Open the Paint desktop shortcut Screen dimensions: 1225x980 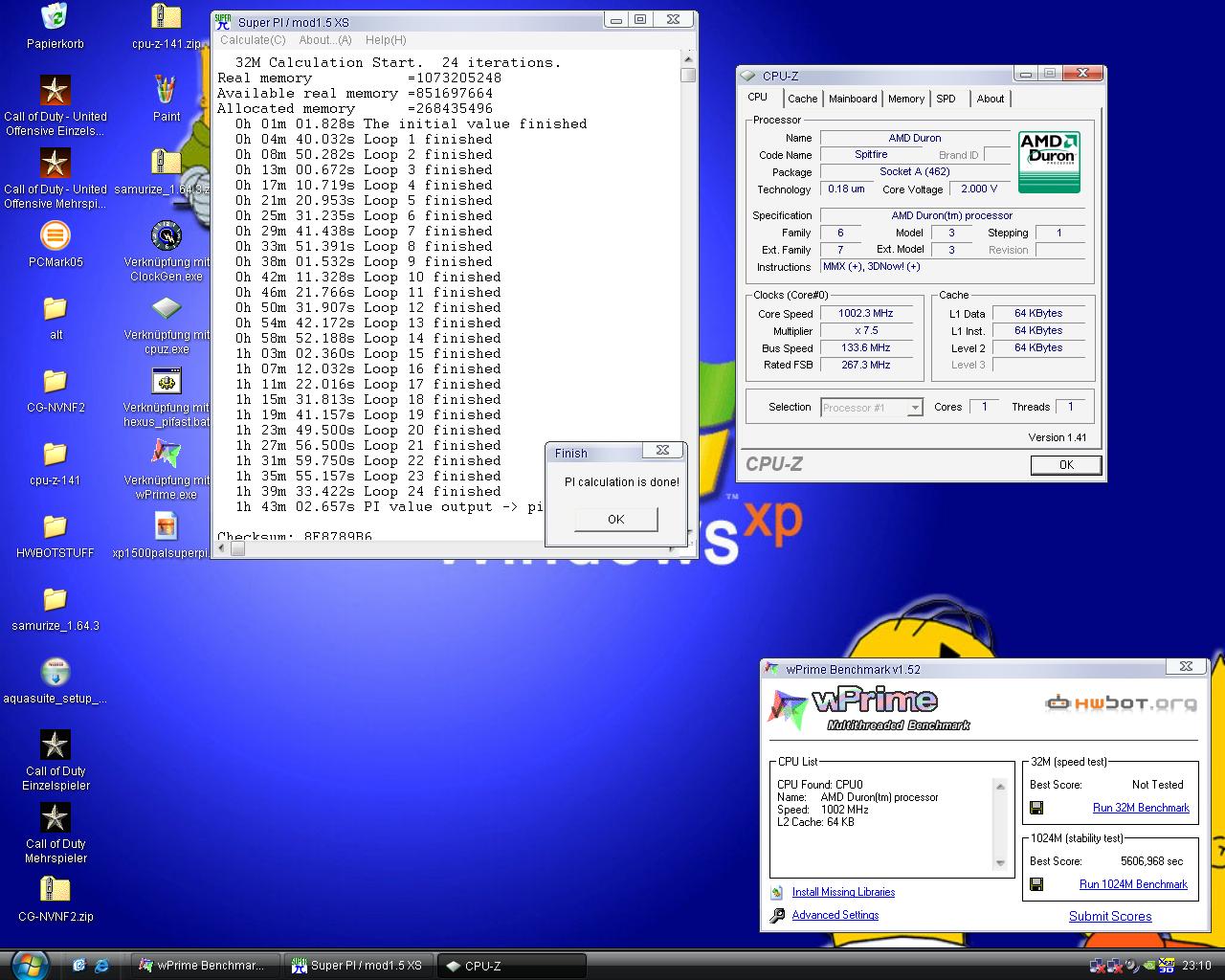click(167, 90)
